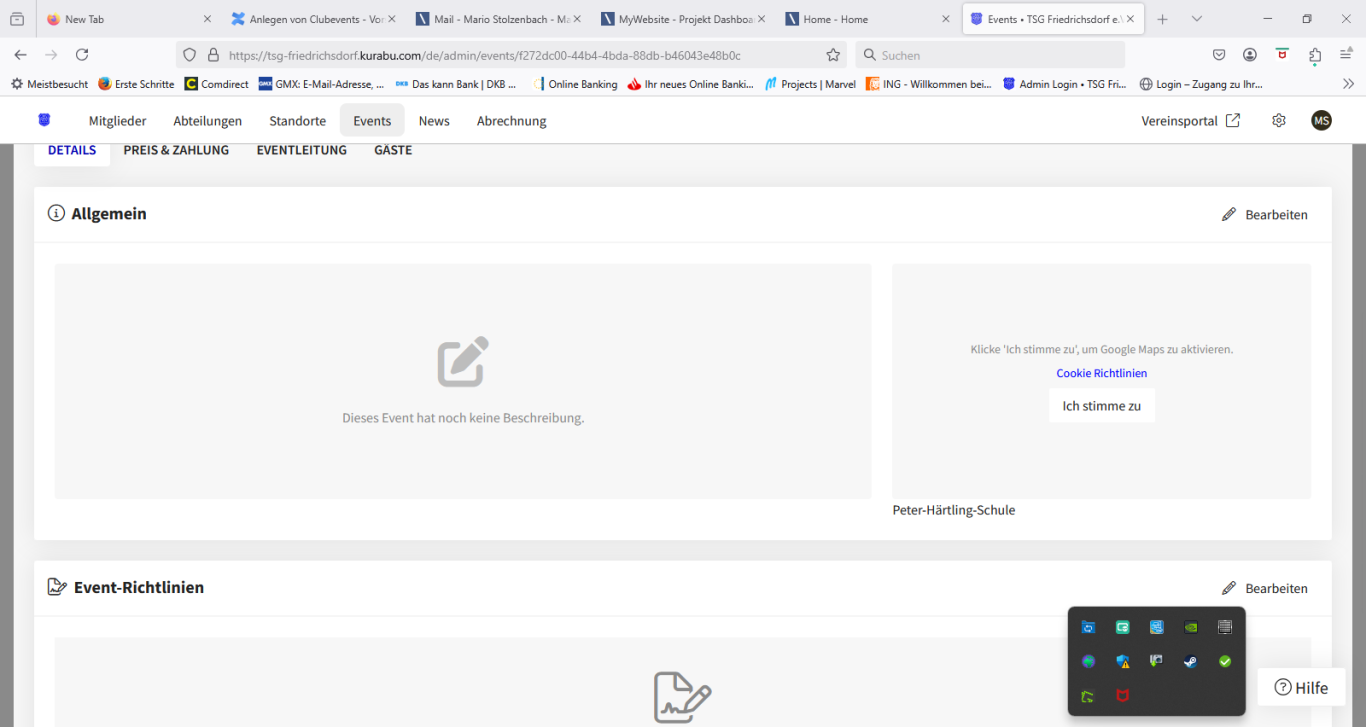The width and height of the screenshot is (1366, 727).
Task: Switch to the Home - Home browser tab
Action: coord(867,19)
